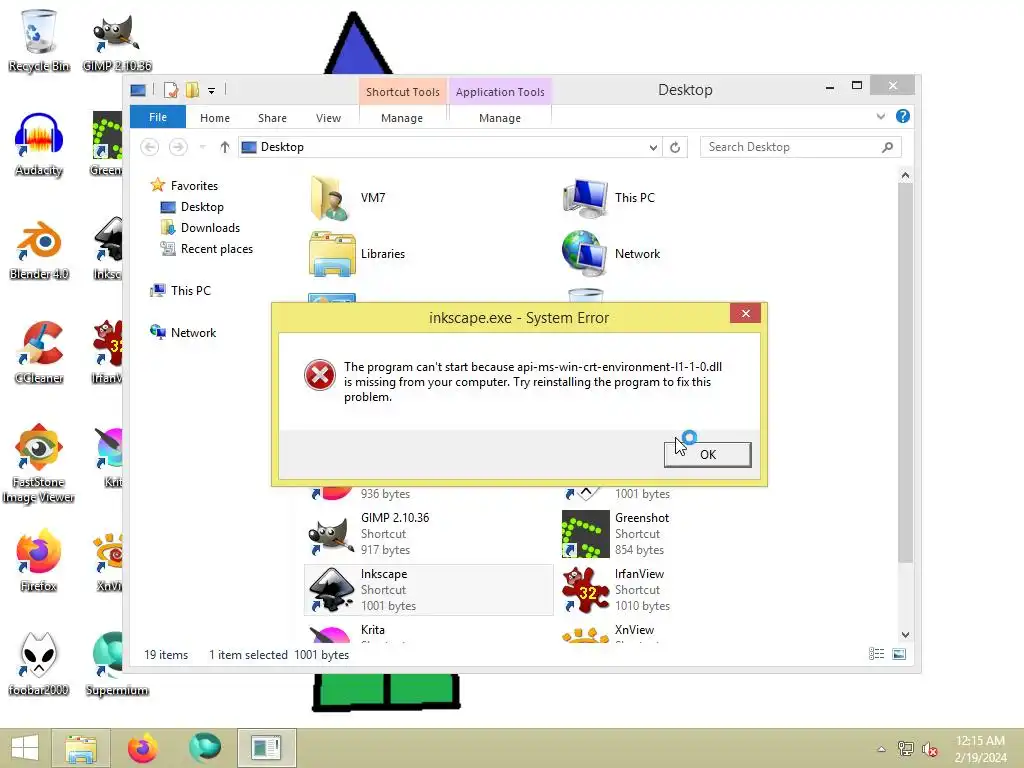Click the vertical scrollbar thumb
Image resolution: width=1024 pixels, height=768 pixels.
click(905, 372)
